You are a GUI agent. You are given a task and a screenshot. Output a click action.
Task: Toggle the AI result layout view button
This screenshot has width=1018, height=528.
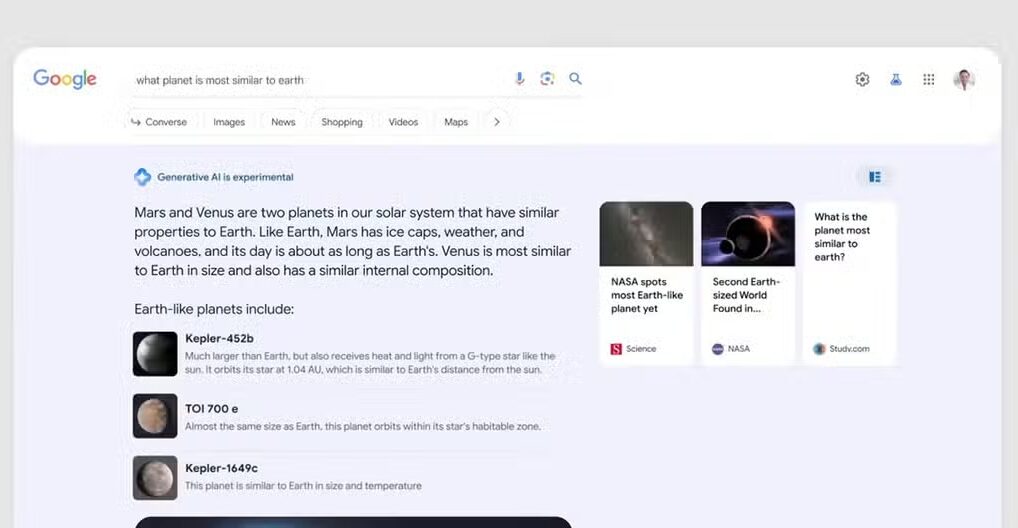tap(875, 177)
